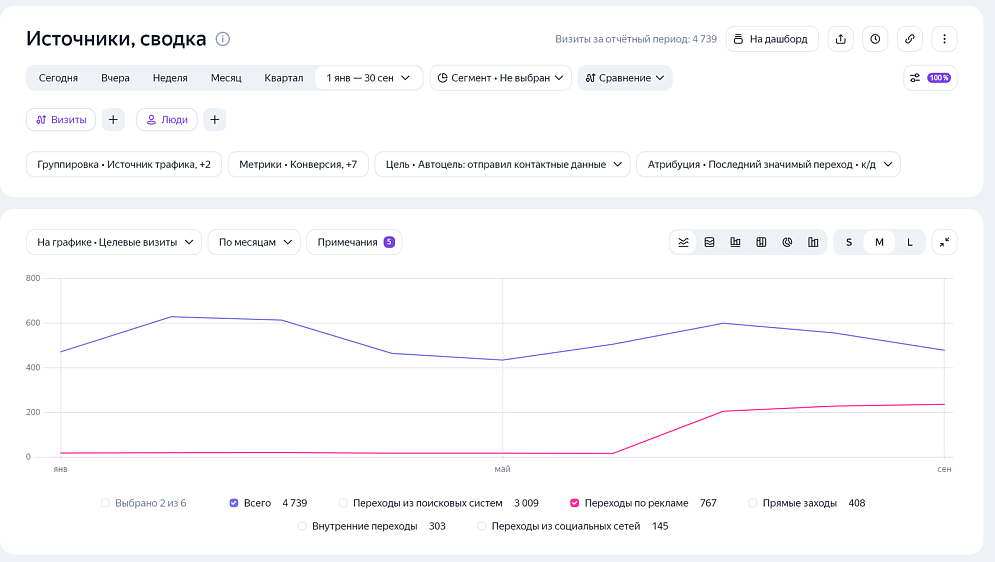Click the collapse chart icon
This screenshot has height=562, width=995.
(x=944, y=242)
